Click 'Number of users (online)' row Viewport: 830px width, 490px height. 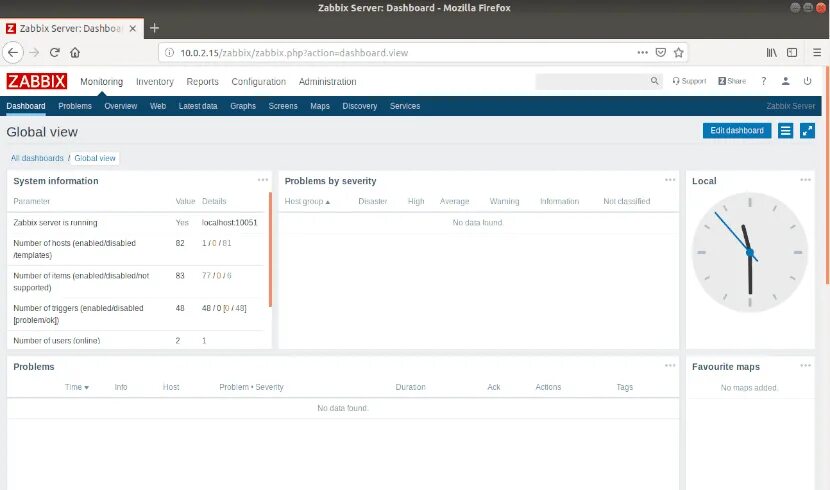click(x=136, y=340)
